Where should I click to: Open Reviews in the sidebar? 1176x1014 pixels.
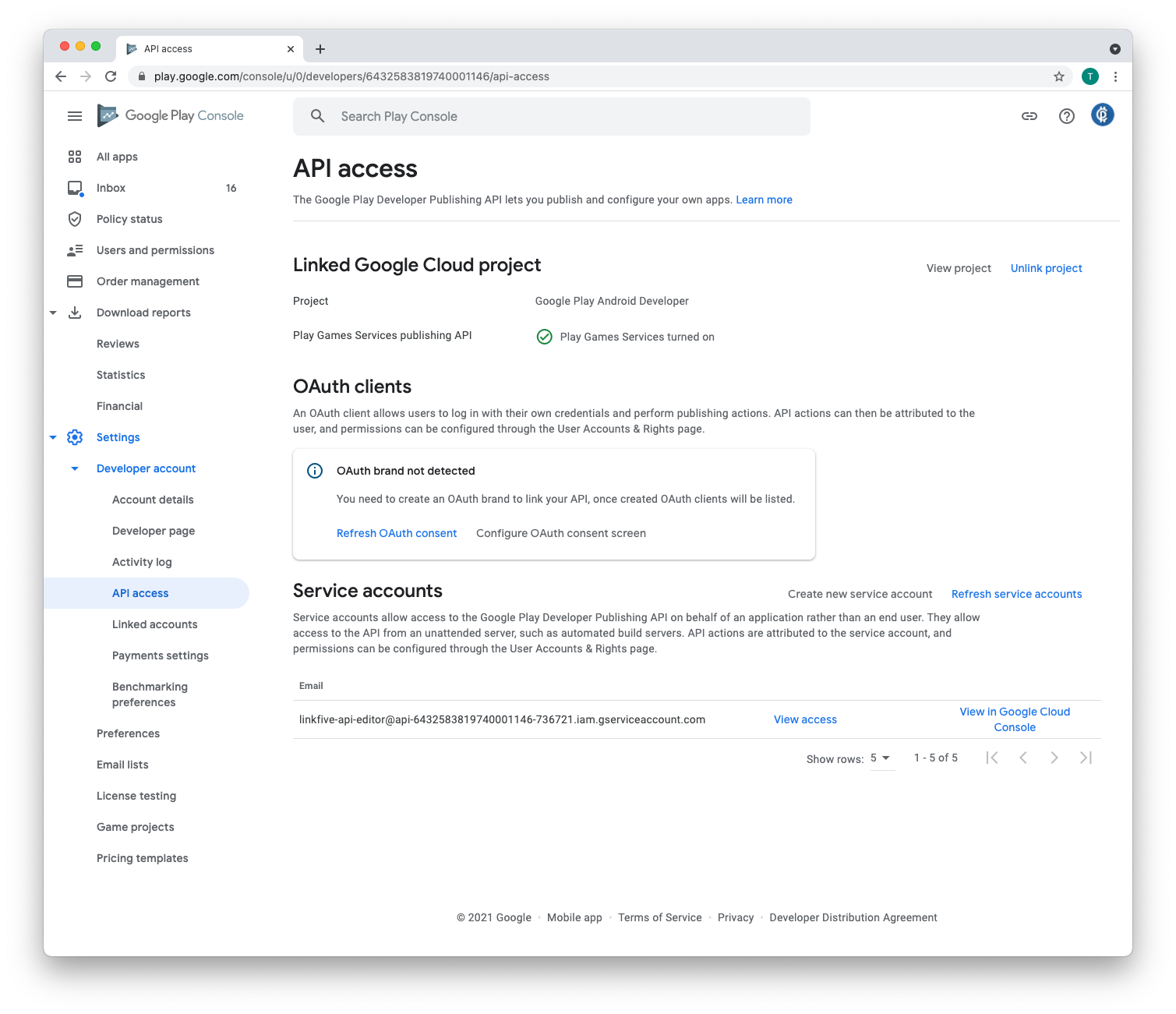point(118,344)
